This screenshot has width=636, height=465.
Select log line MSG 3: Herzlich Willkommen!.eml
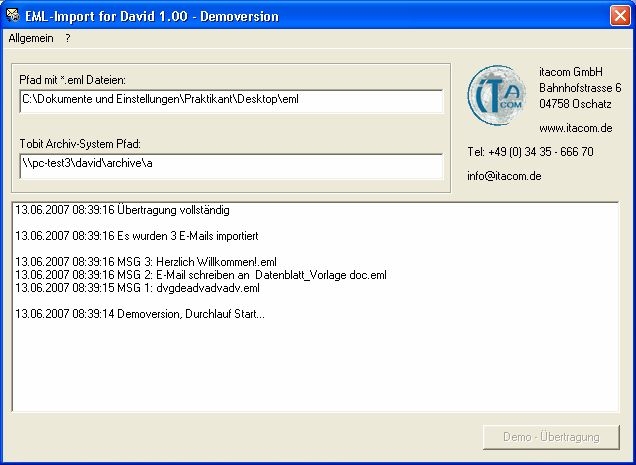point(146,262)
